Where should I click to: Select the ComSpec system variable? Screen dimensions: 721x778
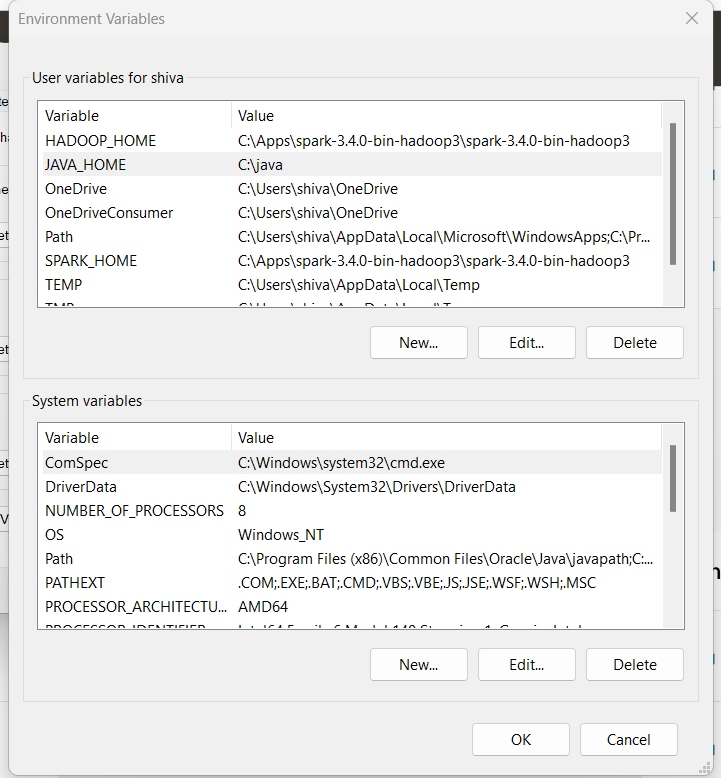pos(352,462)
